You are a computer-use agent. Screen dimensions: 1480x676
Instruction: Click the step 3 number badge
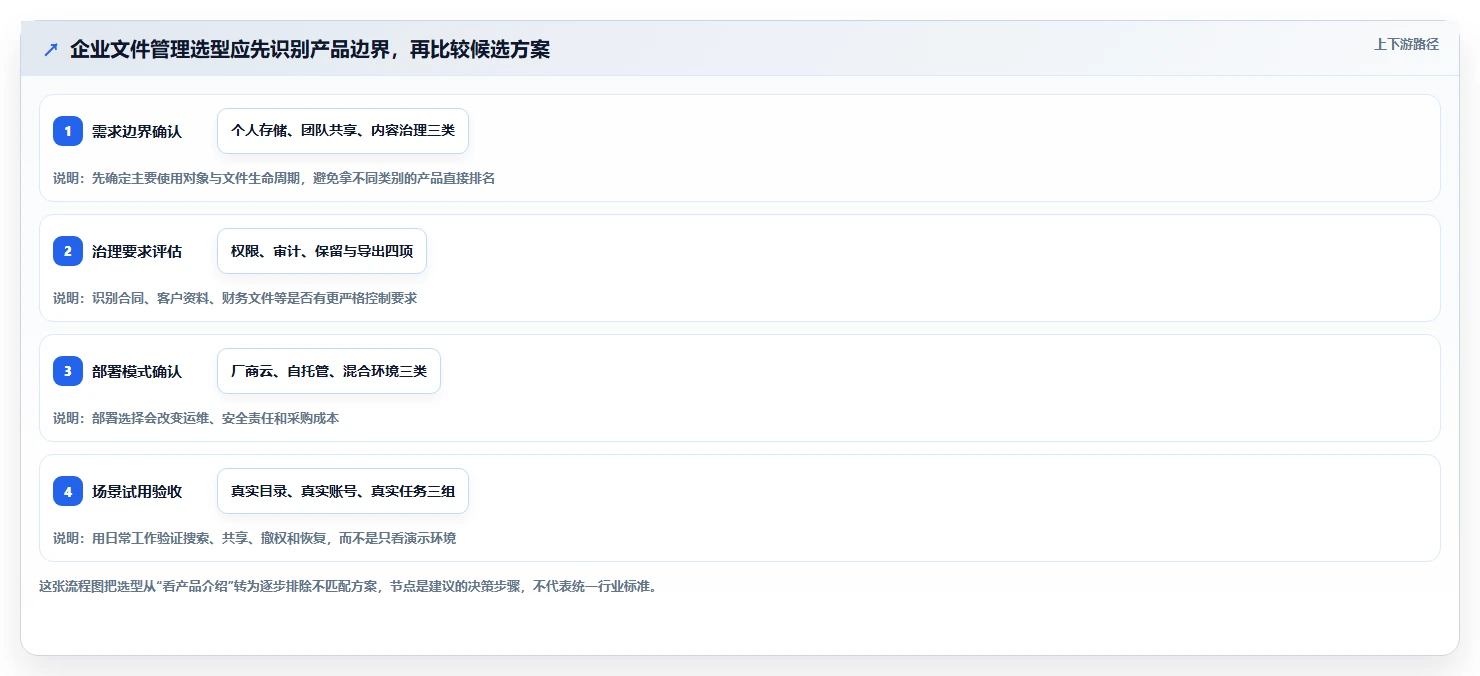click(x=68, y=371)
